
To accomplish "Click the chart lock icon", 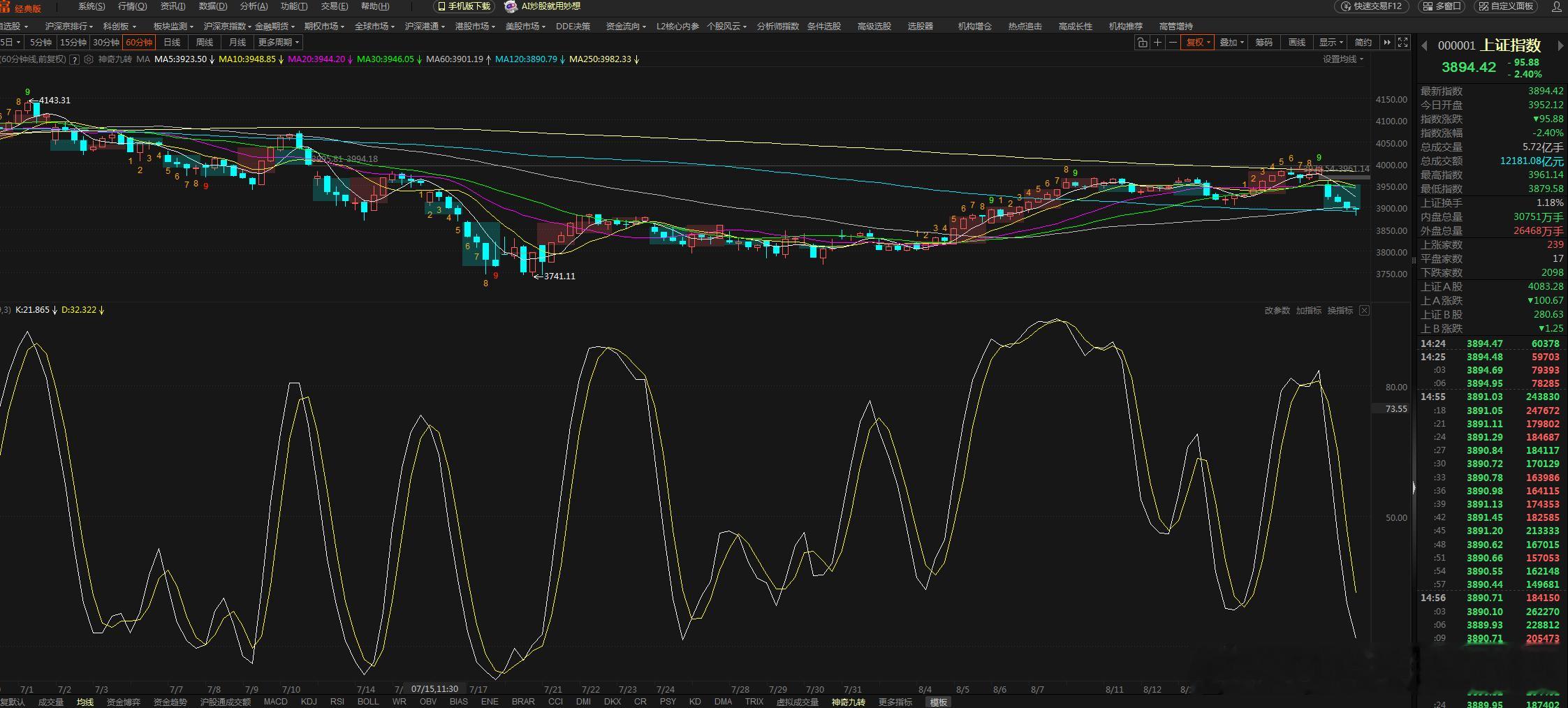I will pyautogui.click(x=1142, y=43).
